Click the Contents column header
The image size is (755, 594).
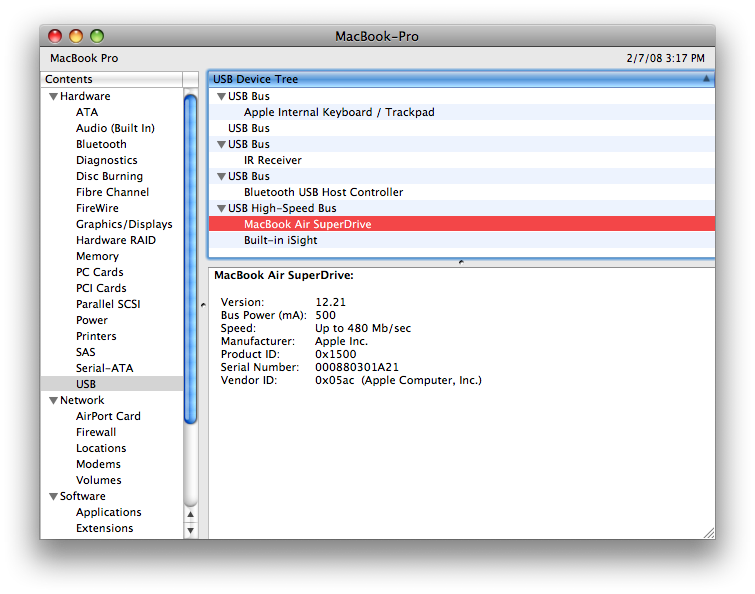pos(112,79)
